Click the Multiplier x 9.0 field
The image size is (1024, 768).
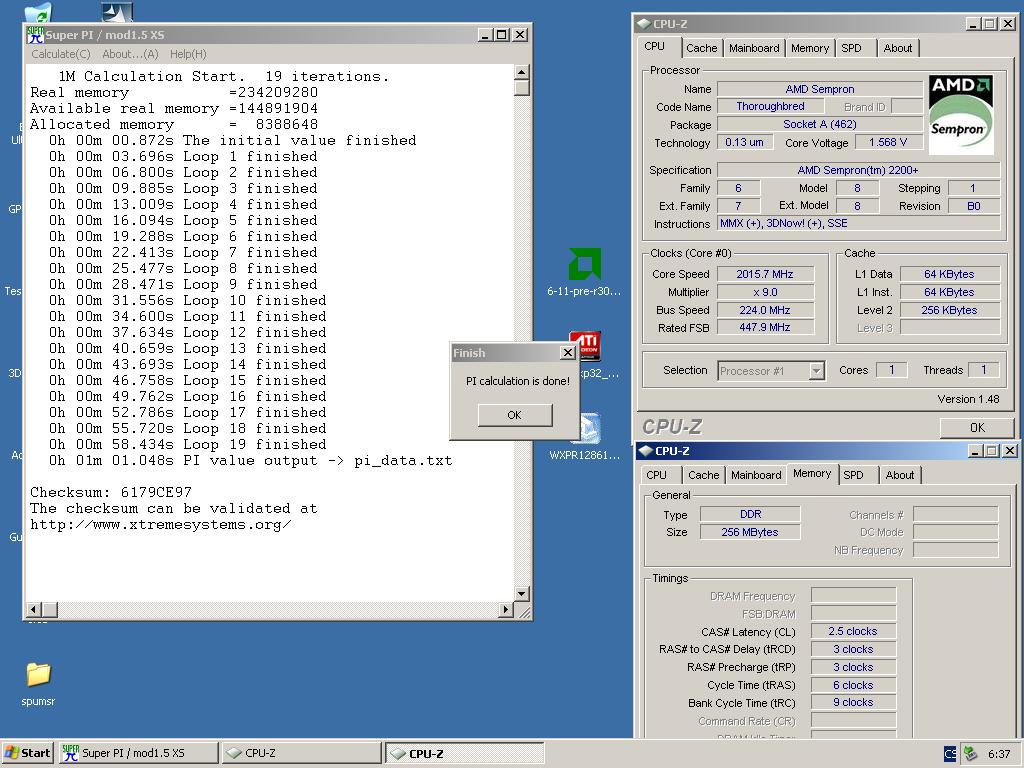tap(765, 292)
